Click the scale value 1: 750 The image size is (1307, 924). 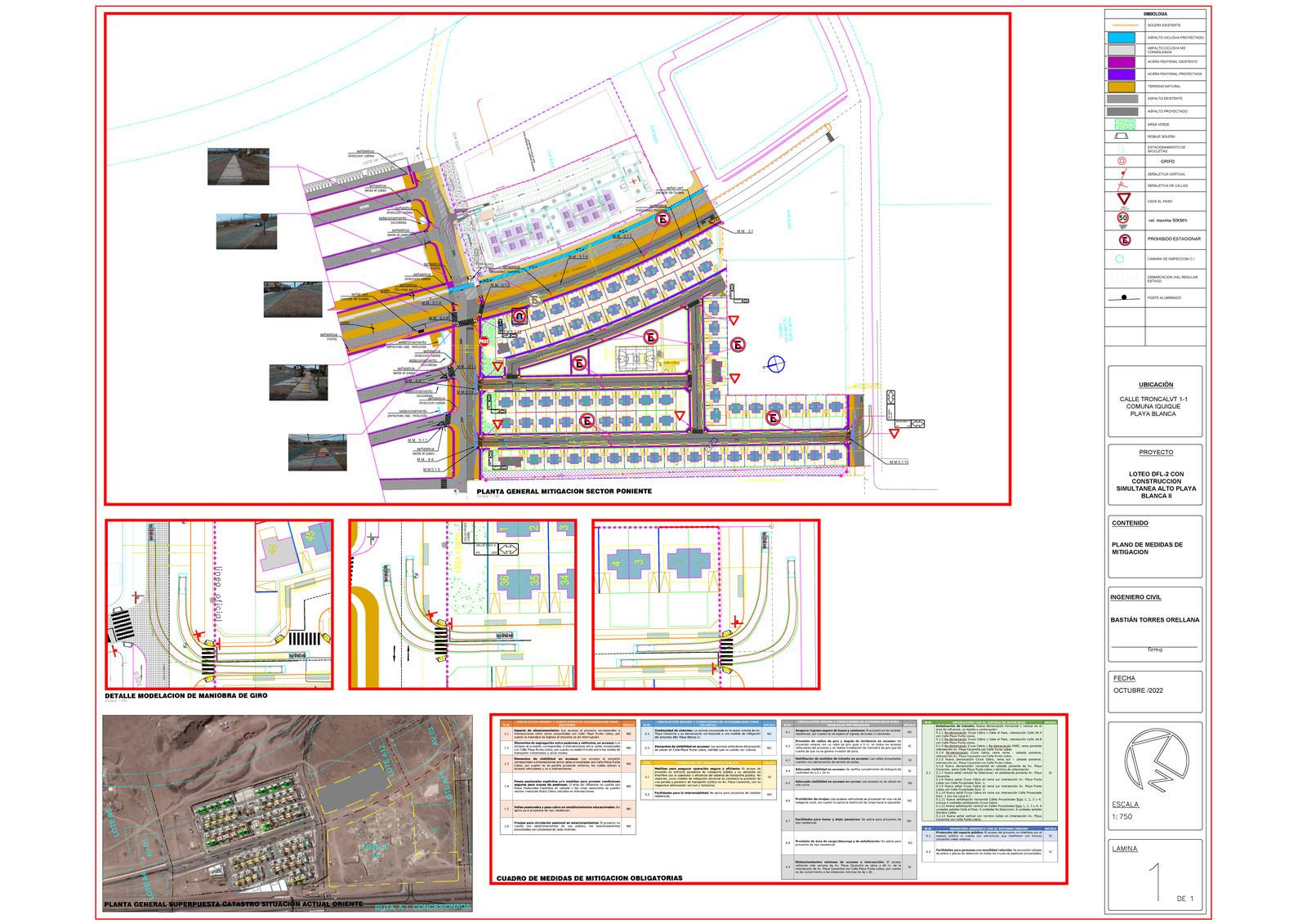coord(1122,817)
